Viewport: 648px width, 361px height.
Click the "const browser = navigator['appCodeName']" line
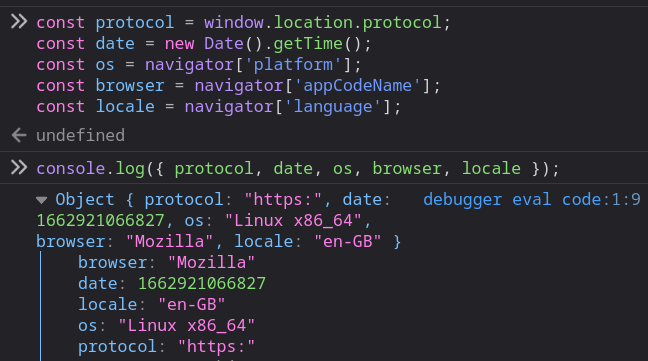(238, 86)
